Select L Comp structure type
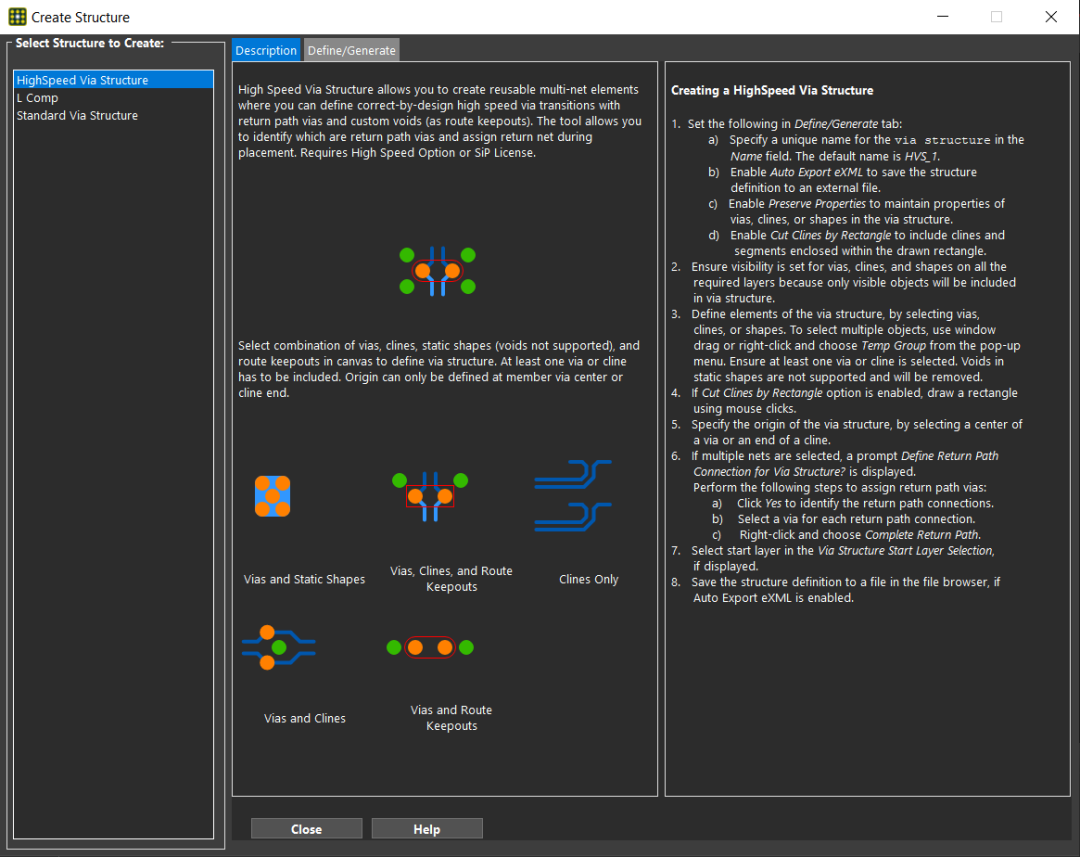 38,98
